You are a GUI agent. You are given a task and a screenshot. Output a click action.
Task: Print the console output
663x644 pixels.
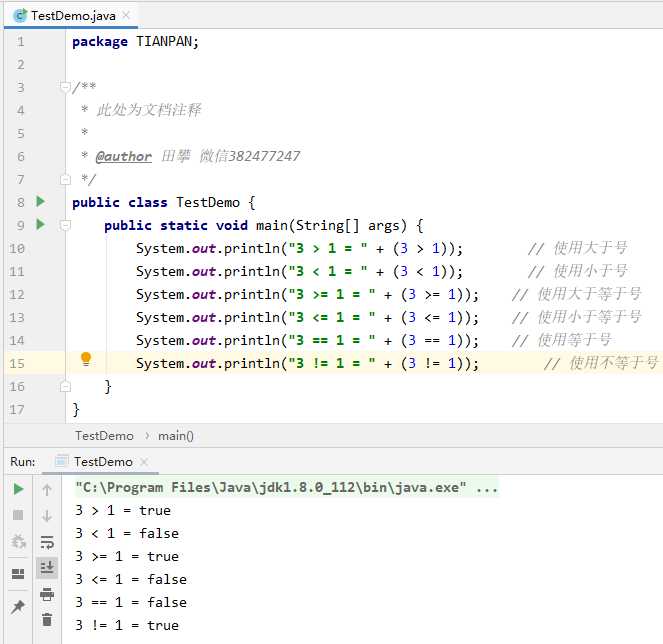[x=47, y=594]
